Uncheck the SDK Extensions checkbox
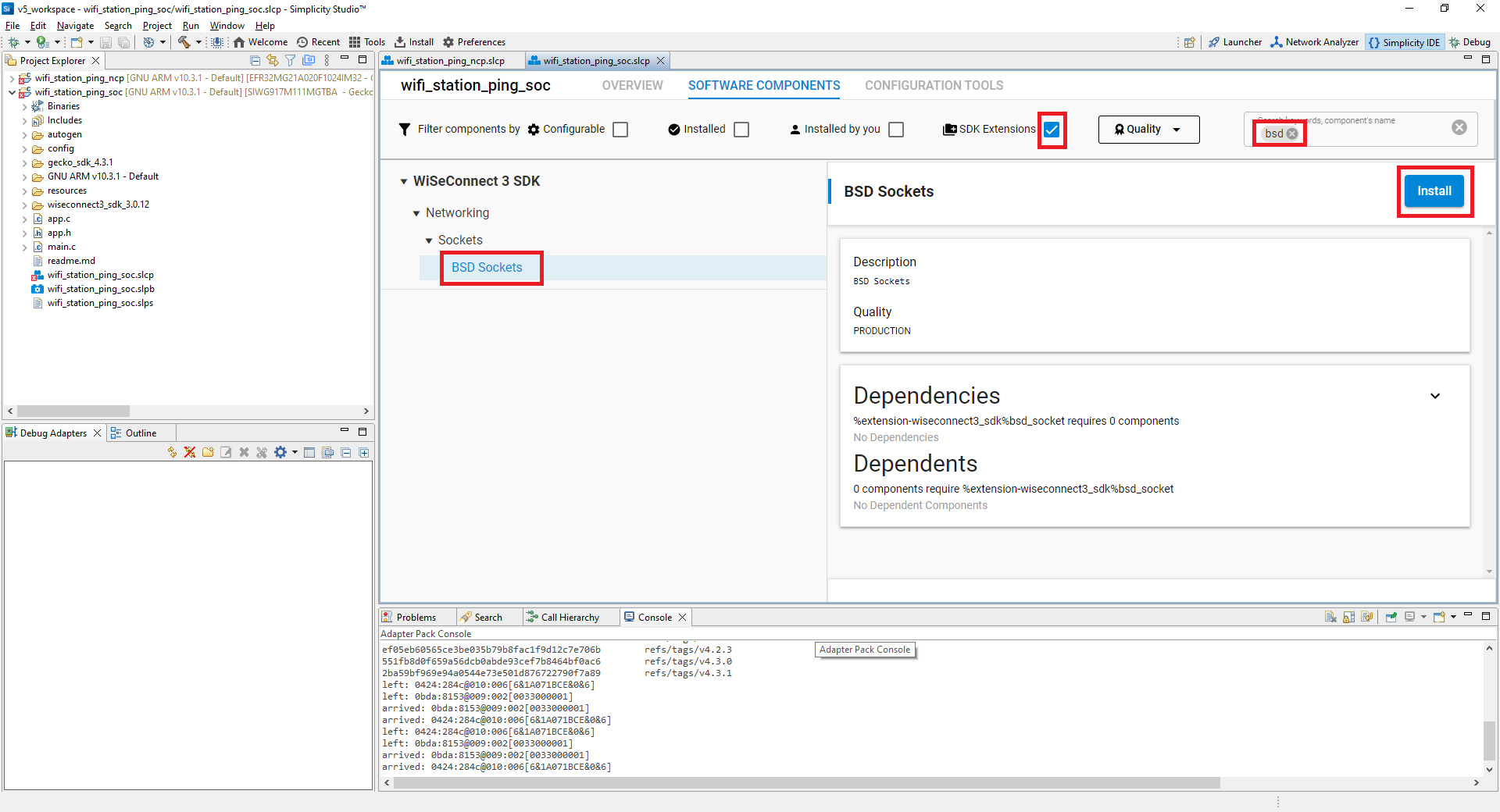 tap(1052, 130)
